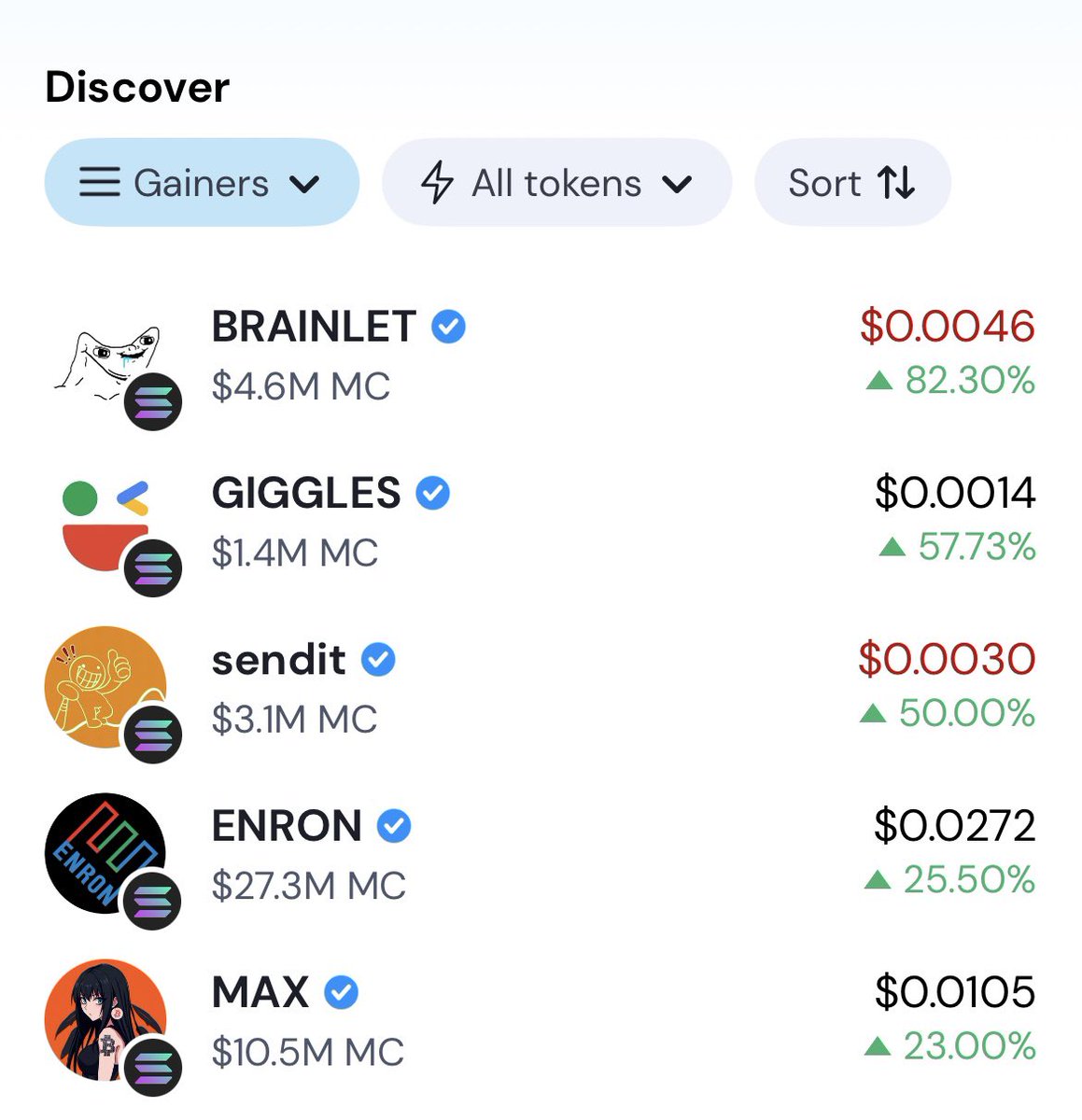
Task: Tap the Solana badge on MAX avatar
Action: tap(153, 1067)
